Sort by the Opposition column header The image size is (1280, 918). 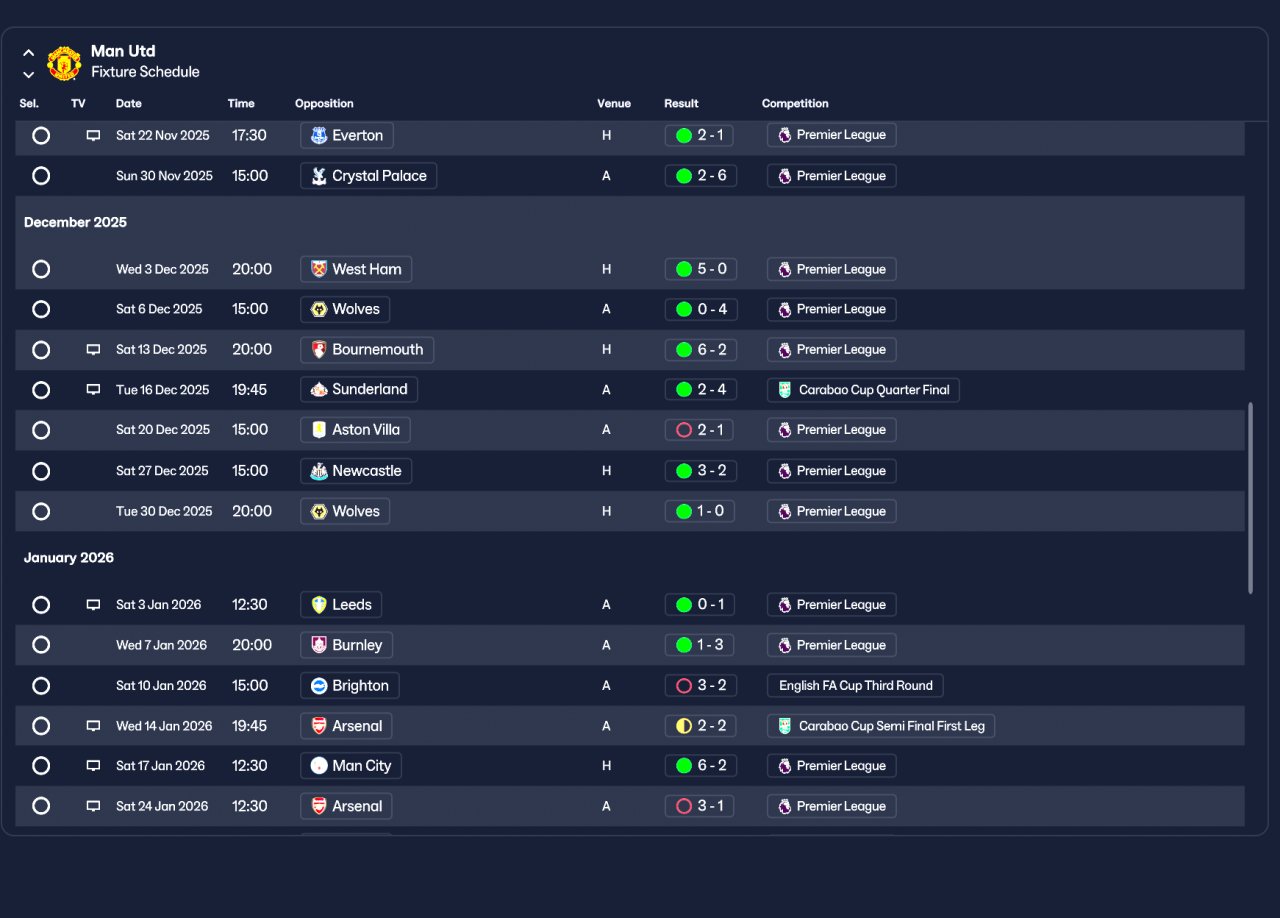click(324, 104)
